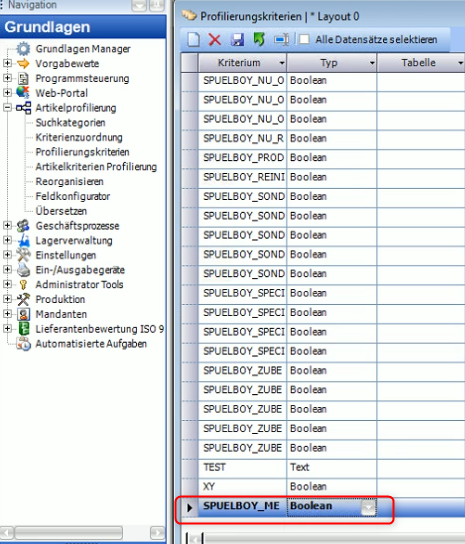Expand the Vorgabewerte tree node

click(x=7, y=63)
